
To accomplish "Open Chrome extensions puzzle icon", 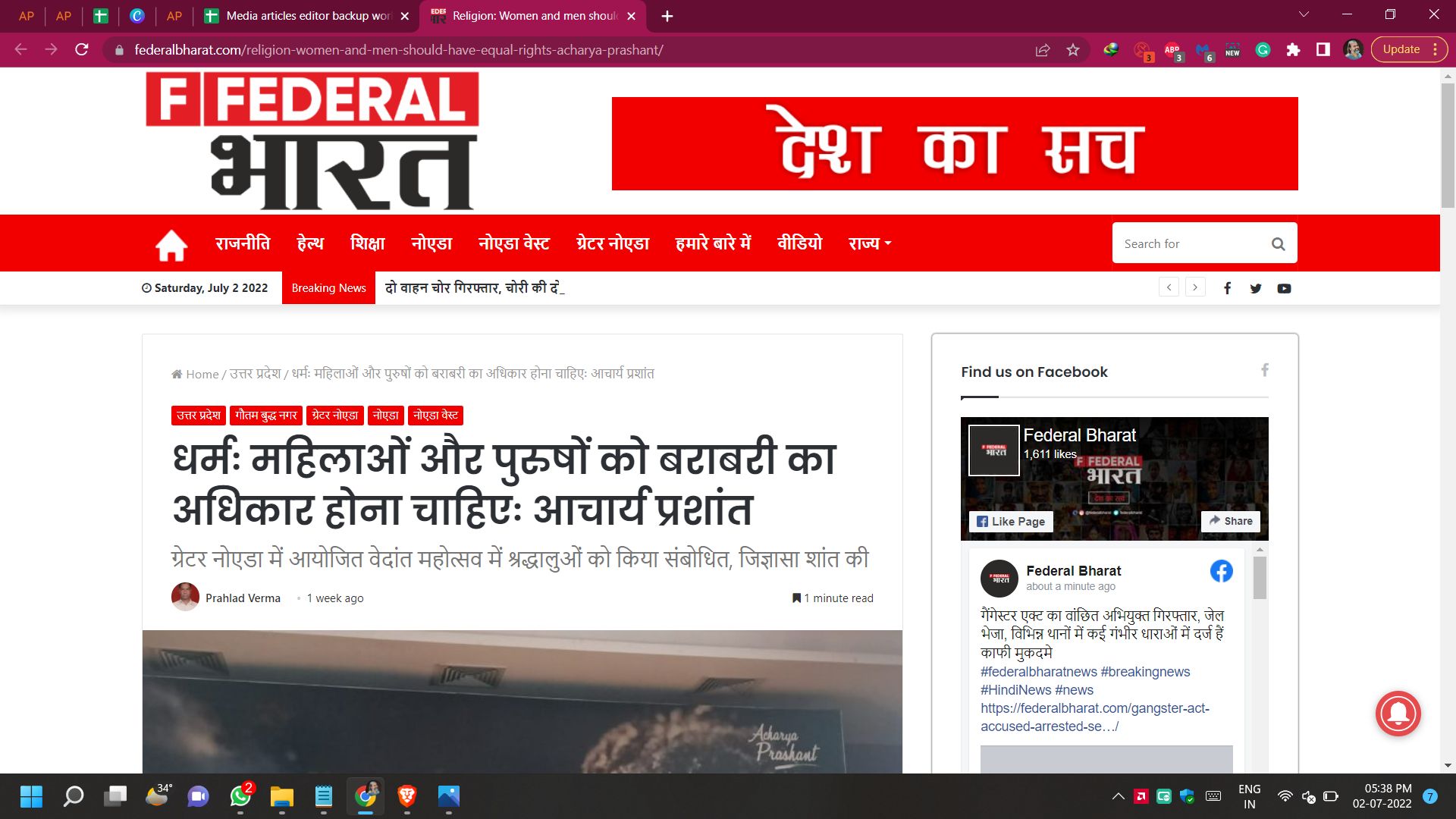I will point(1293,50).
